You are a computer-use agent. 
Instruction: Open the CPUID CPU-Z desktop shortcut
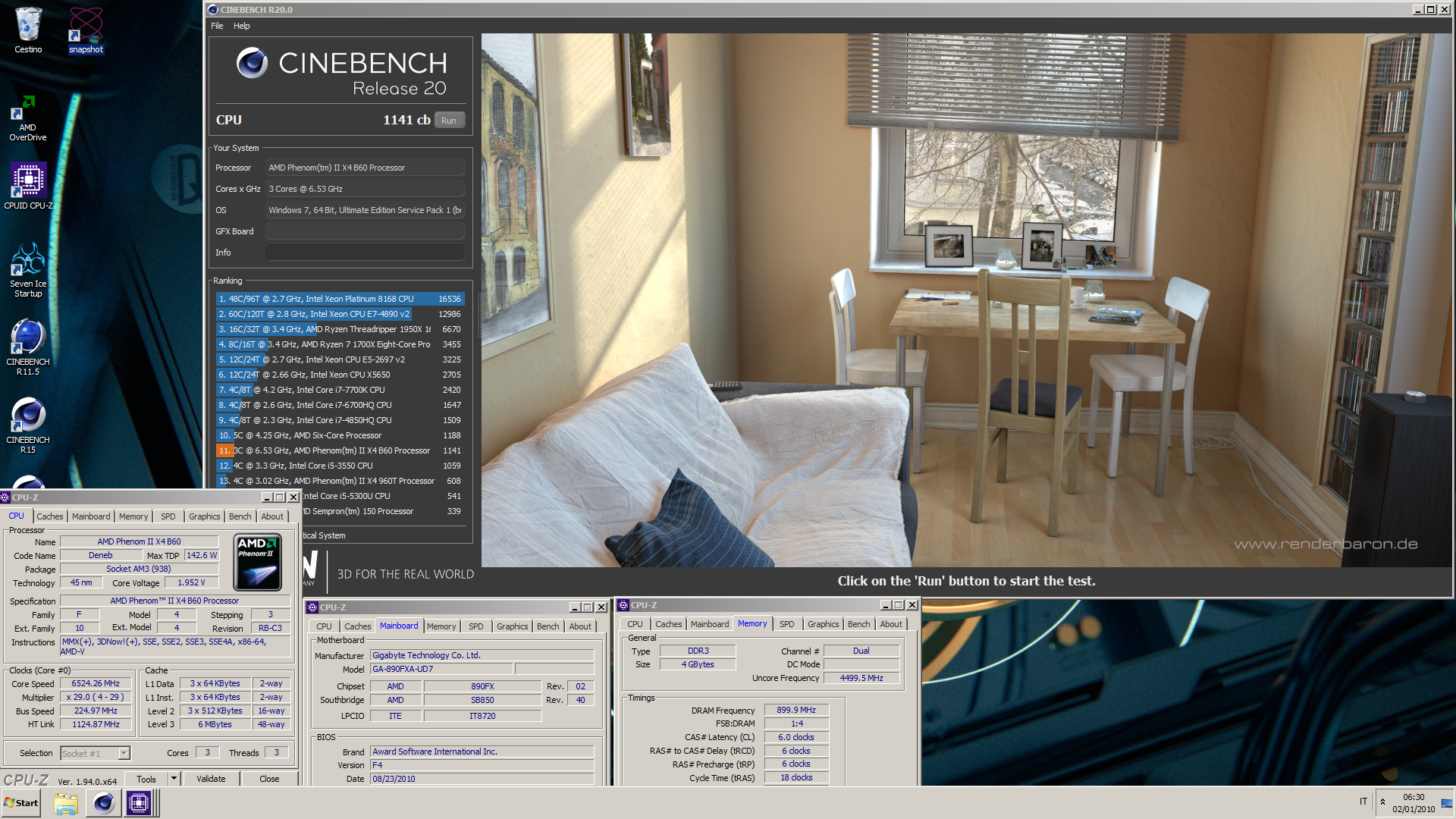(28, 187)
